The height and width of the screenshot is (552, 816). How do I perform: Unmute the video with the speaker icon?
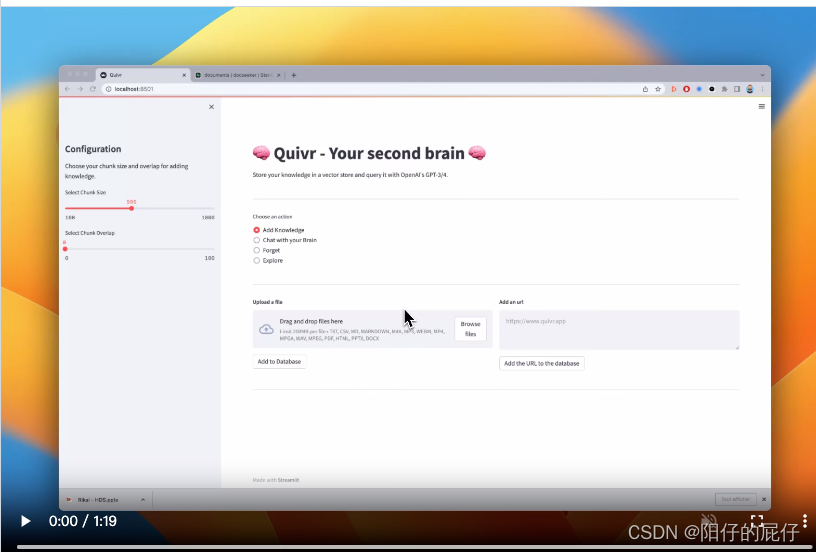(708, 520)
